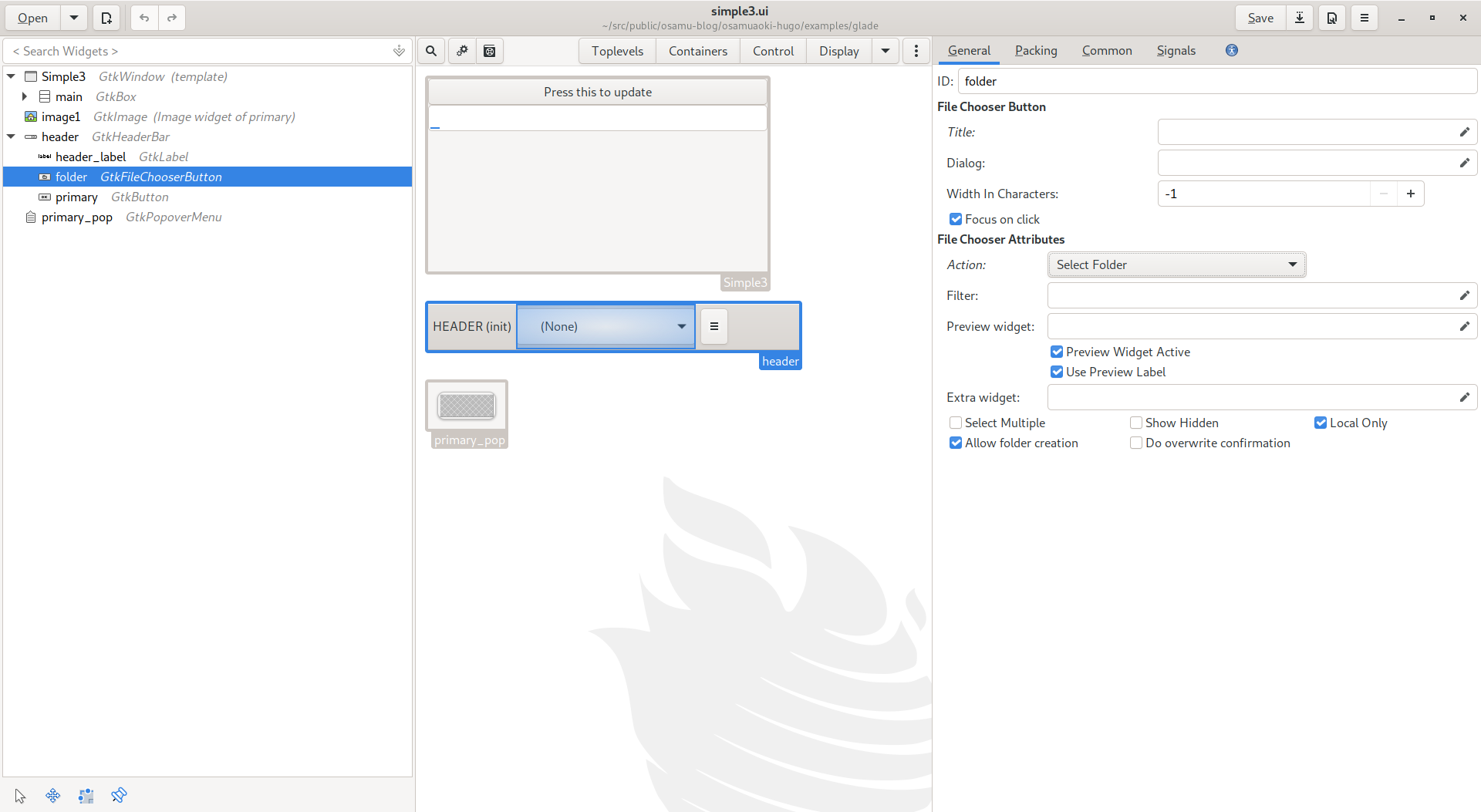The image size is (1481, 812).
Task: Uncheck the Local Only option
Action: 1321,423
